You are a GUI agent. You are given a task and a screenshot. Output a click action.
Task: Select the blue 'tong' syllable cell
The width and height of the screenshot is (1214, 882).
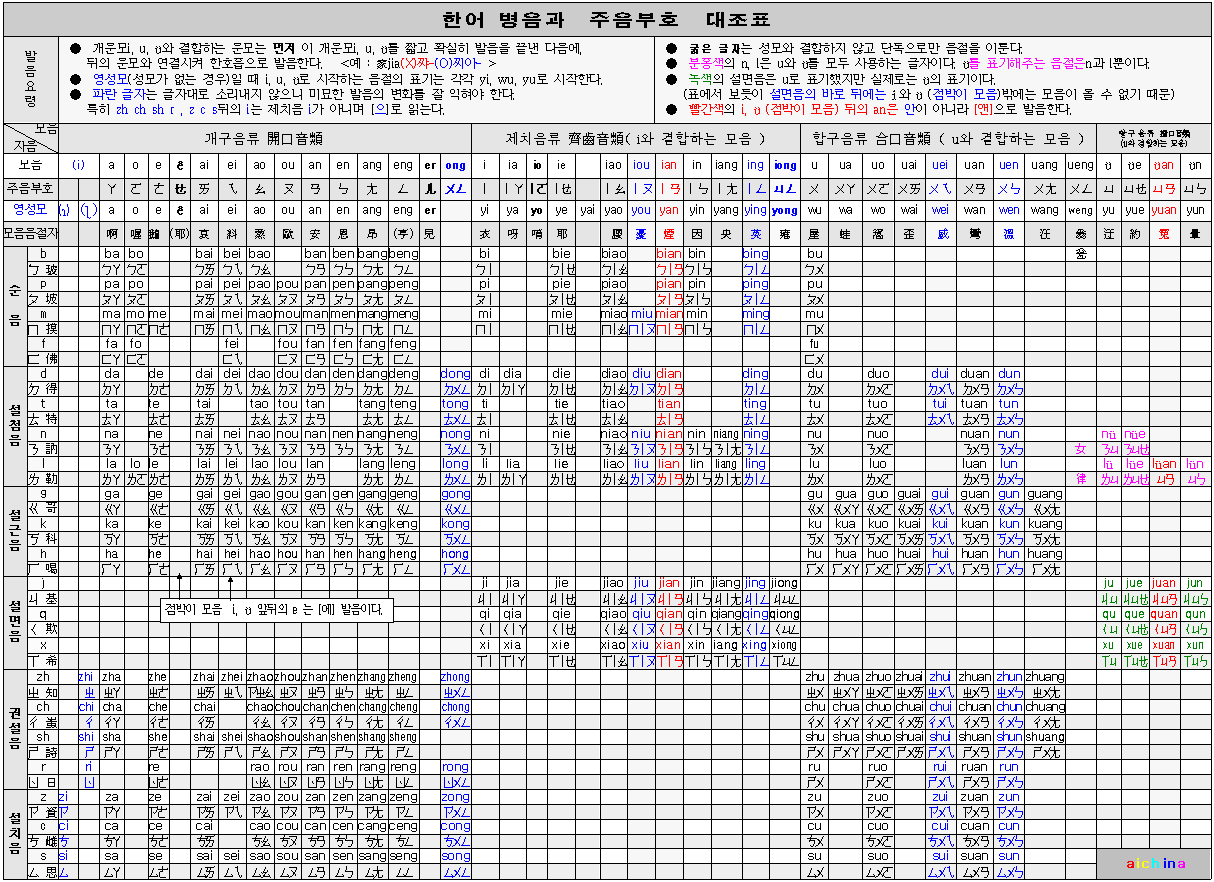(x=455, y=404)
